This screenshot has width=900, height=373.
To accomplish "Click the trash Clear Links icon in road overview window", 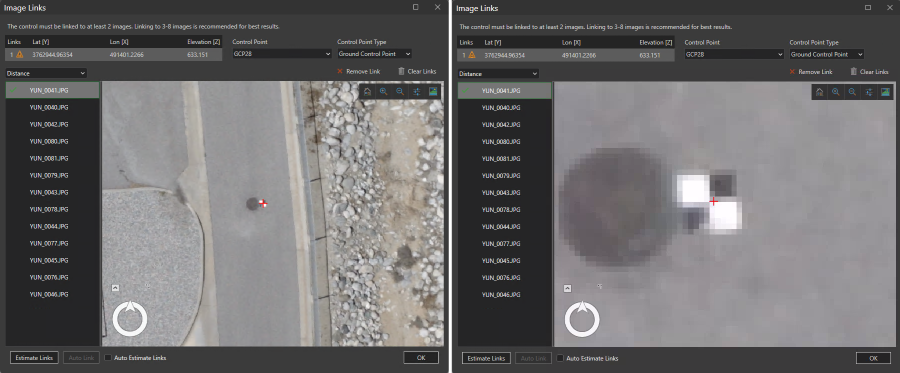I will [x=401, y=71].
